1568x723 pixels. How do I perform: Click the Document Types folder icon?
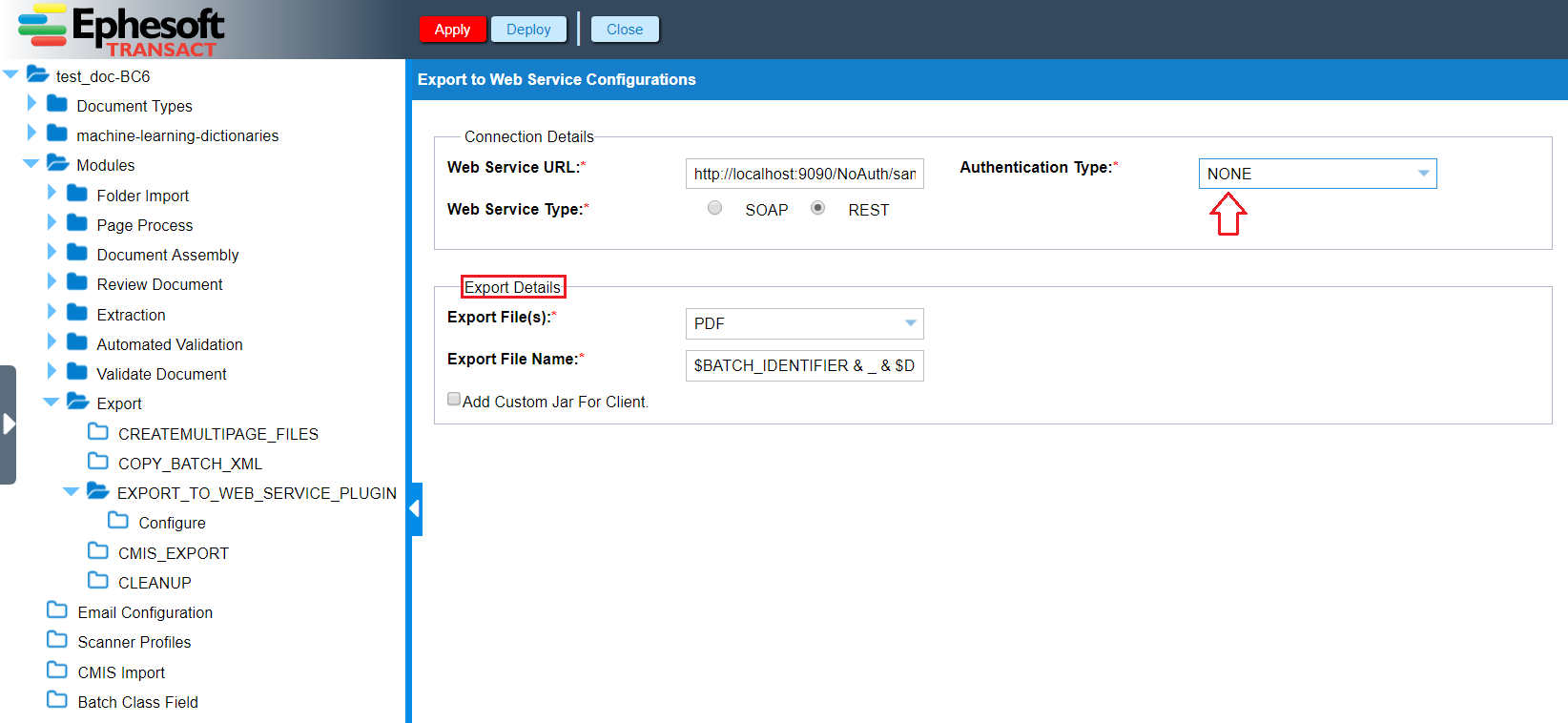coord(57,104)
